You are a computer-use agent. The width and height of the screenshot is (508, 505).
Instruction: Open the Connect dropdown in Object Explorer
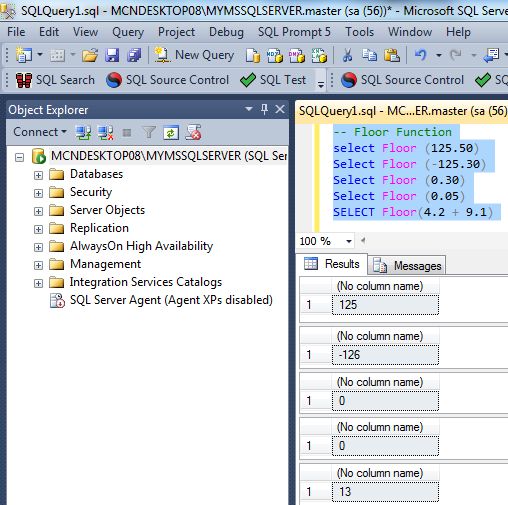point(40,132)
